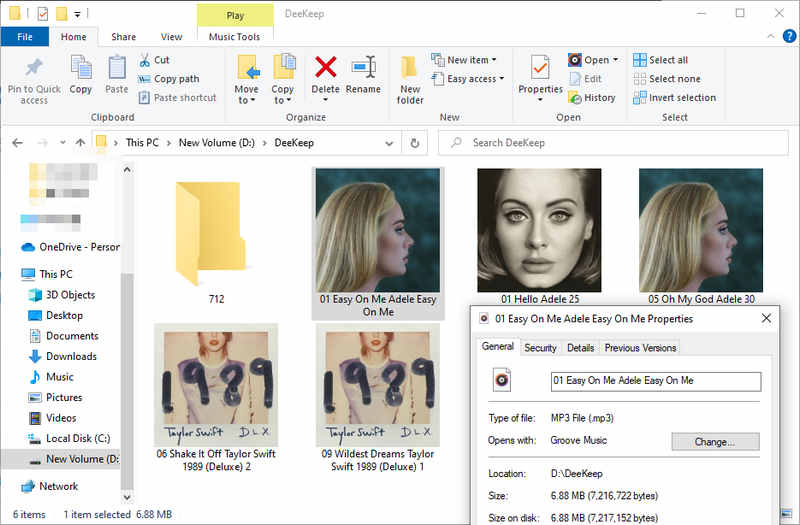Viewport: 800px width, 525px height.
Task: Show file History
Action: [x=592, y=97]
